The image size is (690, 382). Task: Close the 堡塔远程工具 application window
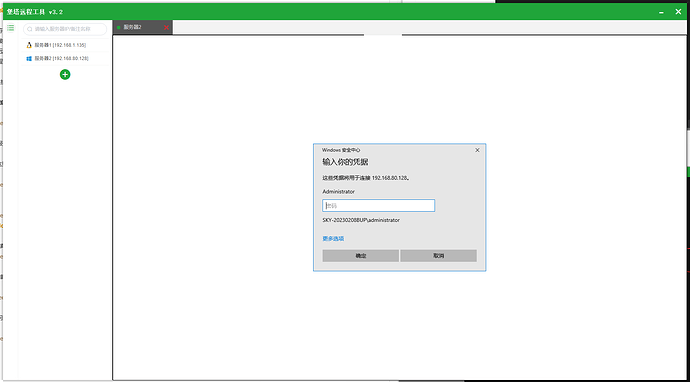(678, 12)
